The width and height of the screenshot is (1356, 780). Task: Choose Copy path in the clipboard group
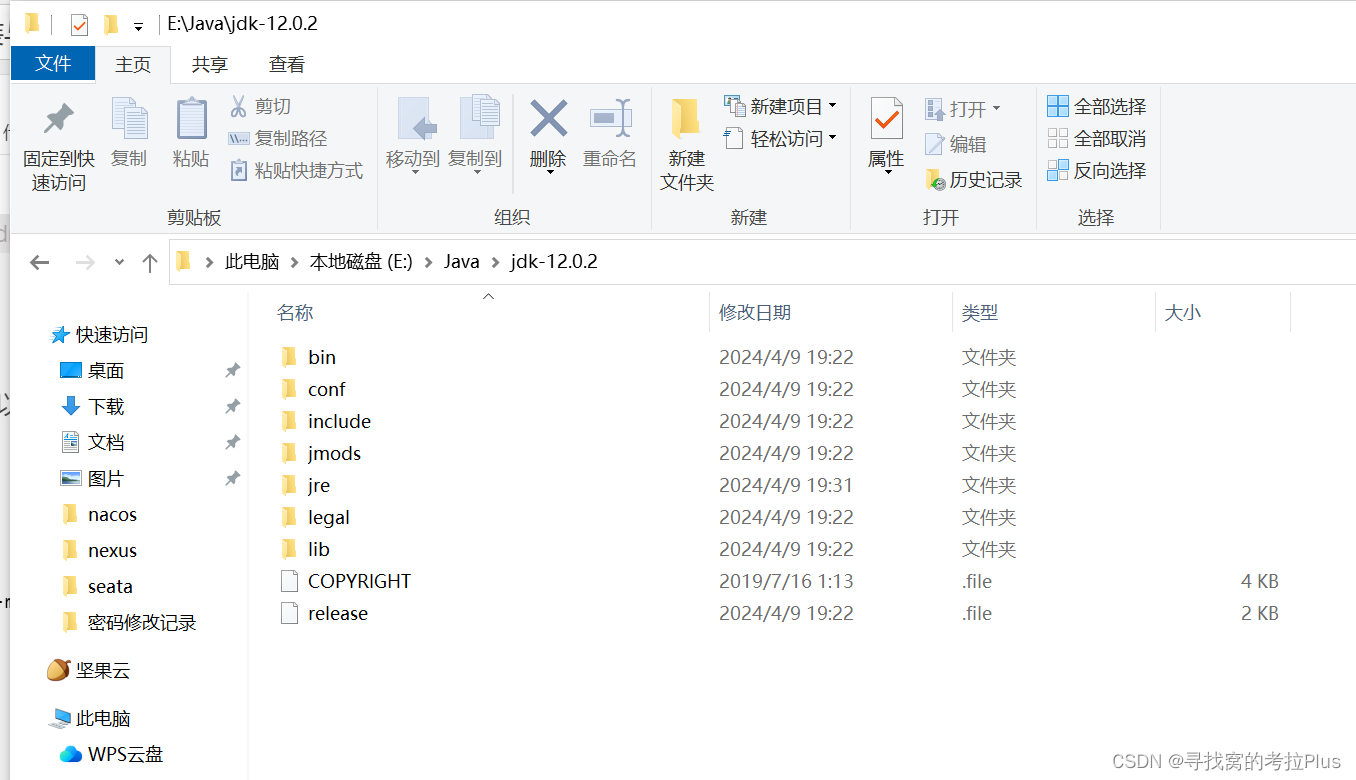[x=278, y=138]
